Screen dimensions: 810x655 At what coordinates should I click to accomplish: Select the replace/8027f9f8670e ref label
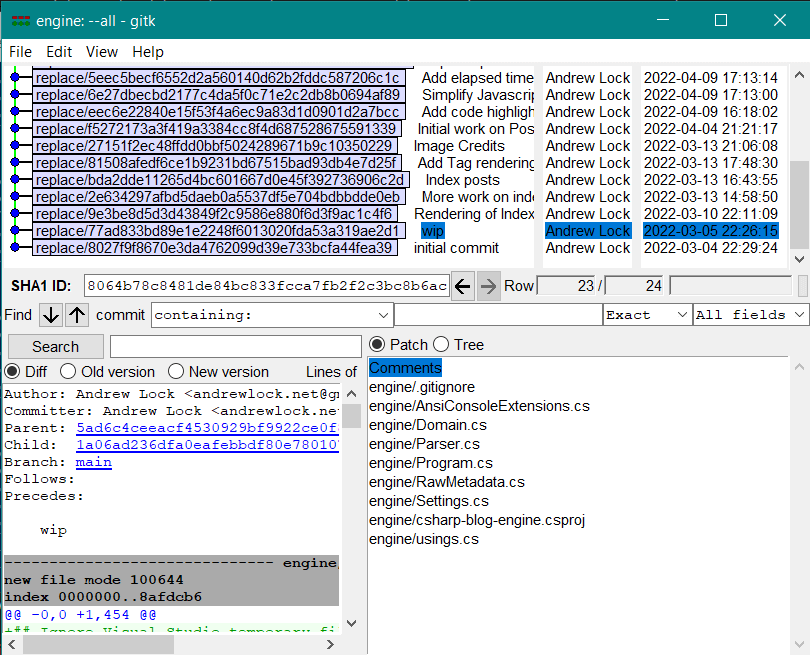[x=214, y=248]
